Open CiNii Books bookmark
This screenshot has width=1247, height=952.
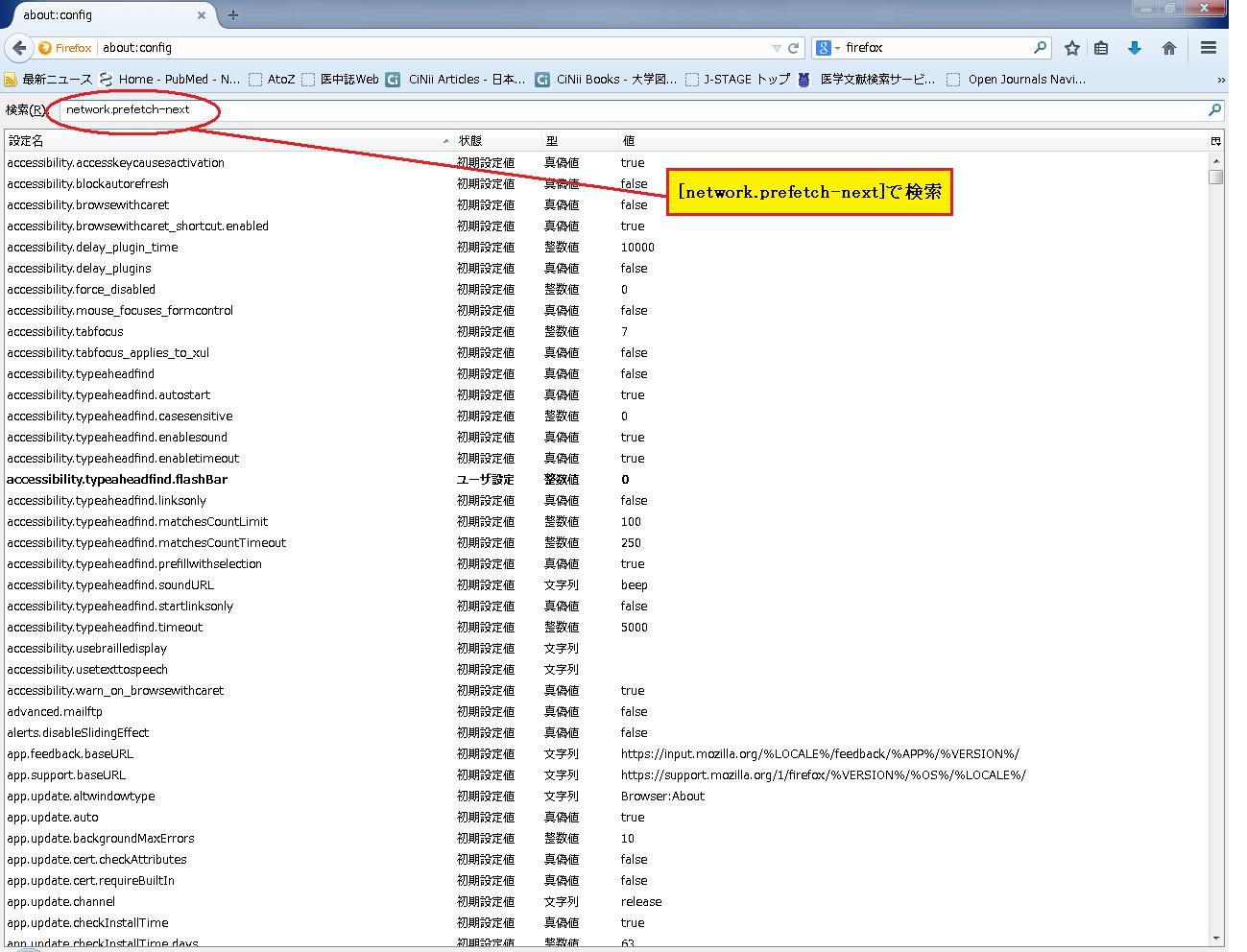(606, 80)
